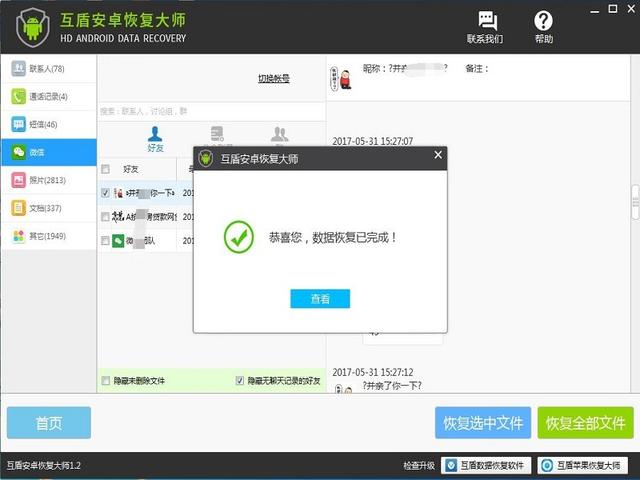Open 文档(337) category
This screenshot has height=480, width=640.
[49, 208]
